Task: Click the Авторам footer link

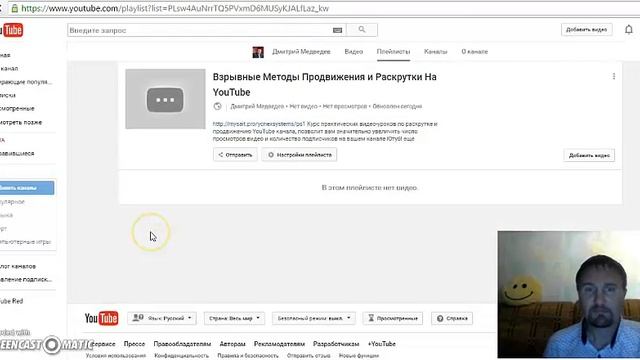Action: tap(233, 344)
